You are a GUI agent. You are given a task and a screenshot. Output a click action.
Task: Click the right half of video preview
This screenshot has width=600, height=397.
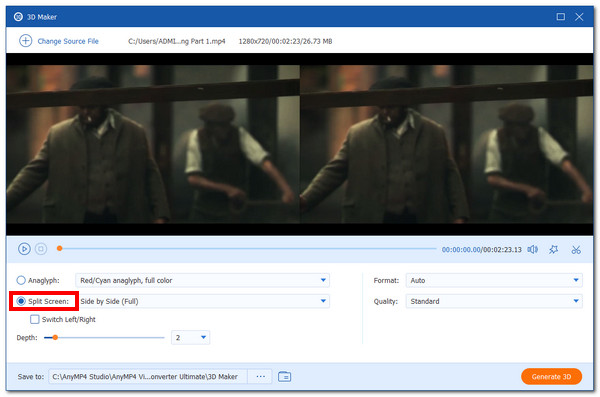(x=447, y=144)
